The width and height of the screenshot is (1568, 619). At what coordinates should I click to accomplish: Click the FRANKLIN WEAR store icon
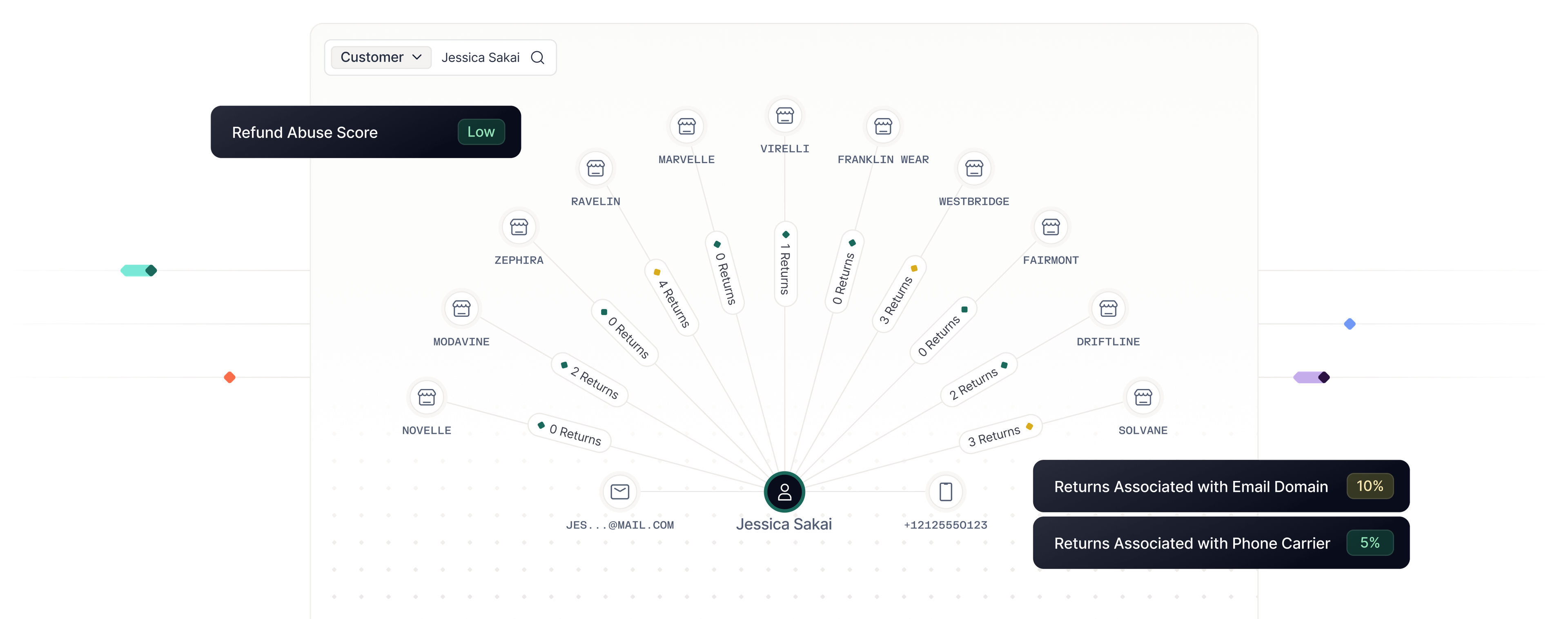882,126
